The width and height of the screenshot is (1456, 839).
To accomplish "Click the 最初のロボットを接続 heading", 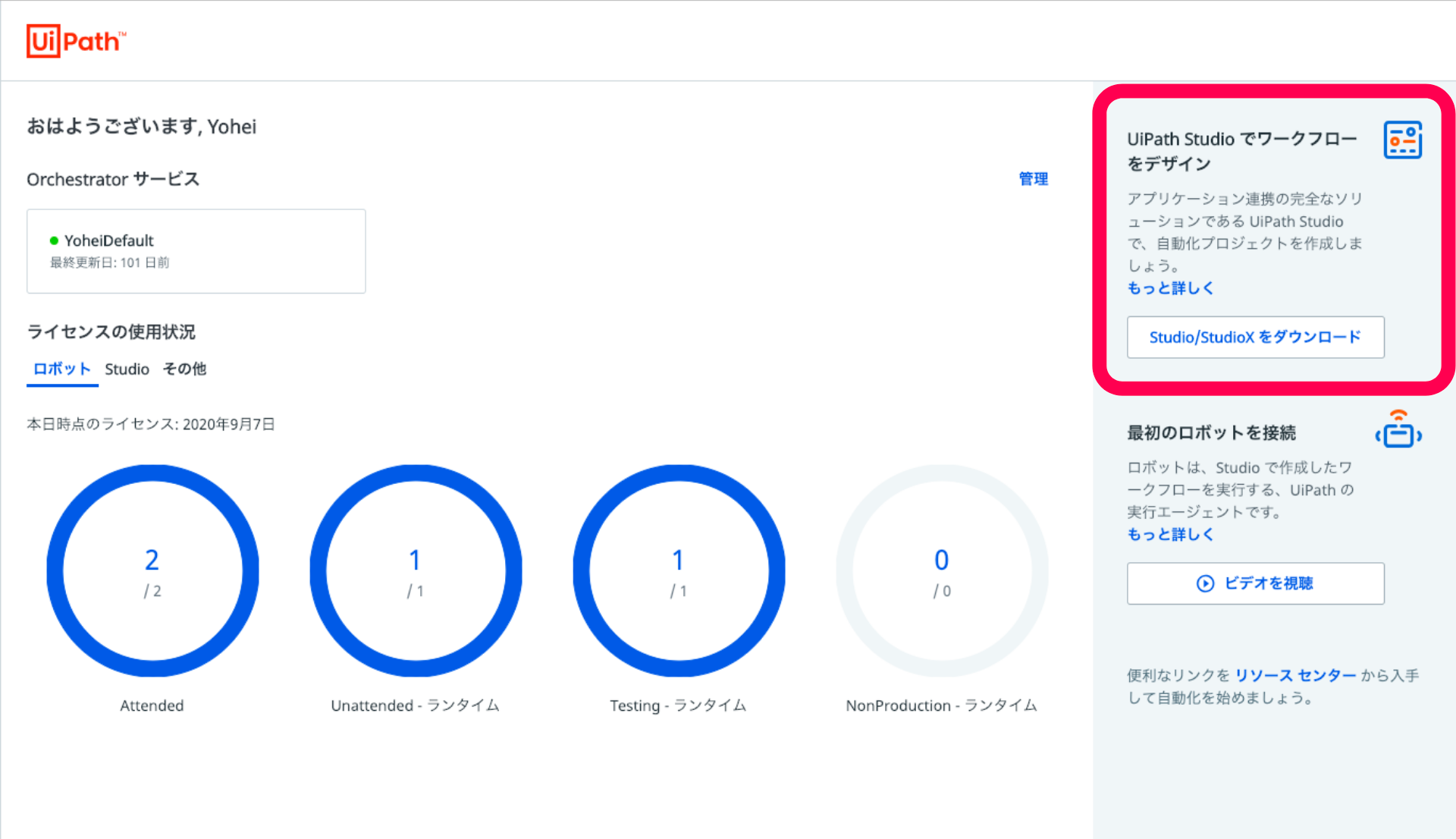I will (1211, 433).
